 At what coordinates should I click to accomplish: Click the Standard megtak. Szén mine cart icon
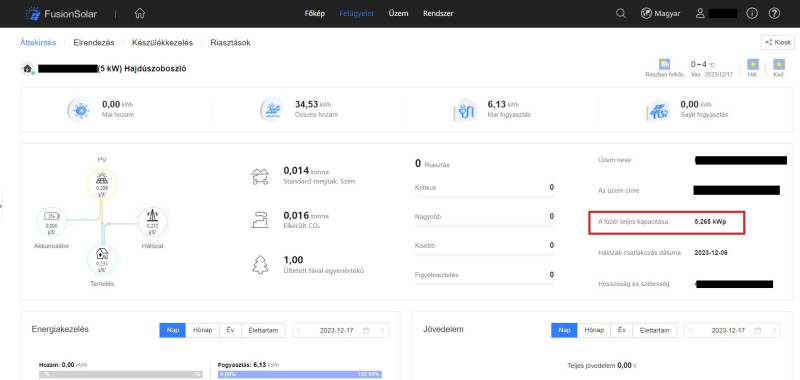click(x=260, y=176)
